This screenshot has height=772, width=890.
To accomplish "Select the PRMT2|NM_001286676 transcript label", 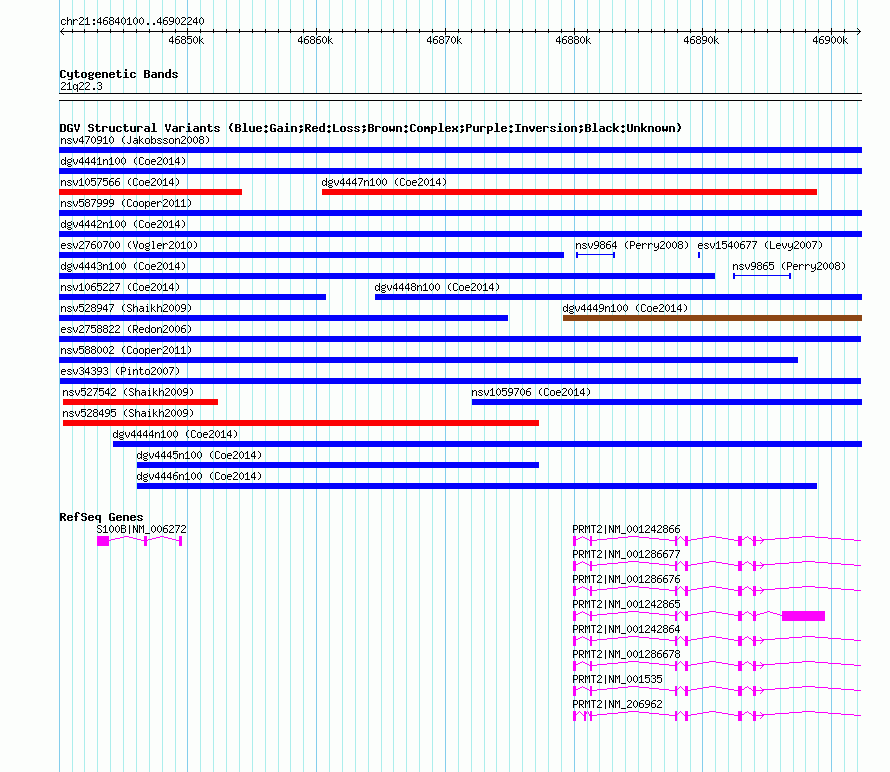I will click(x=626, y=579).
